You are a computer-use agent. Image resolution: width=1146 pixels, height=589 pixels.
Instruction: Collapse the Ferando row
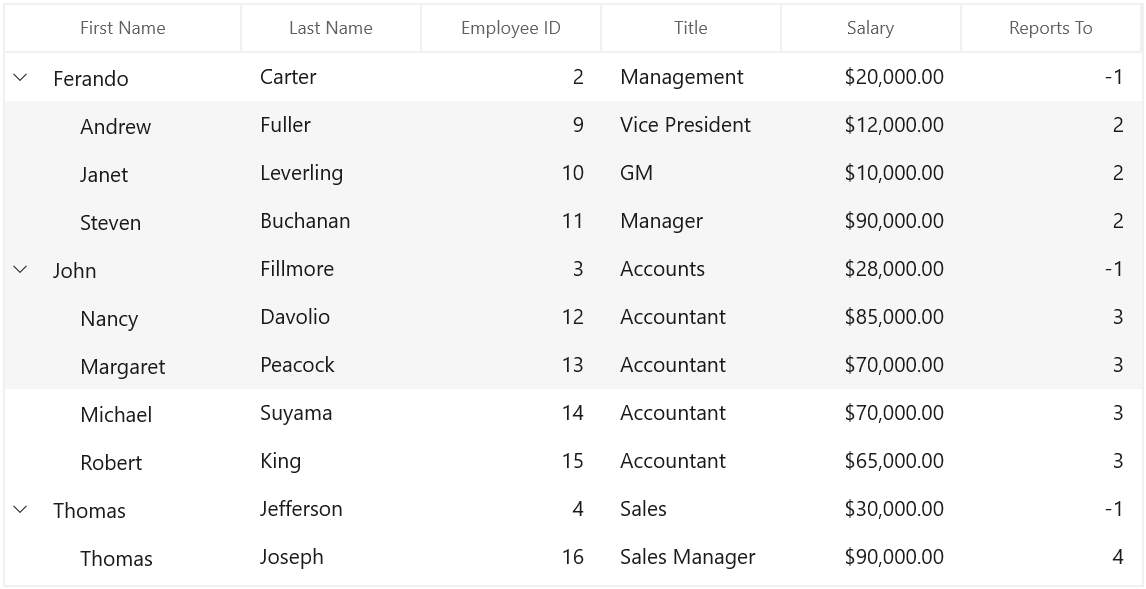pos(20,77)
